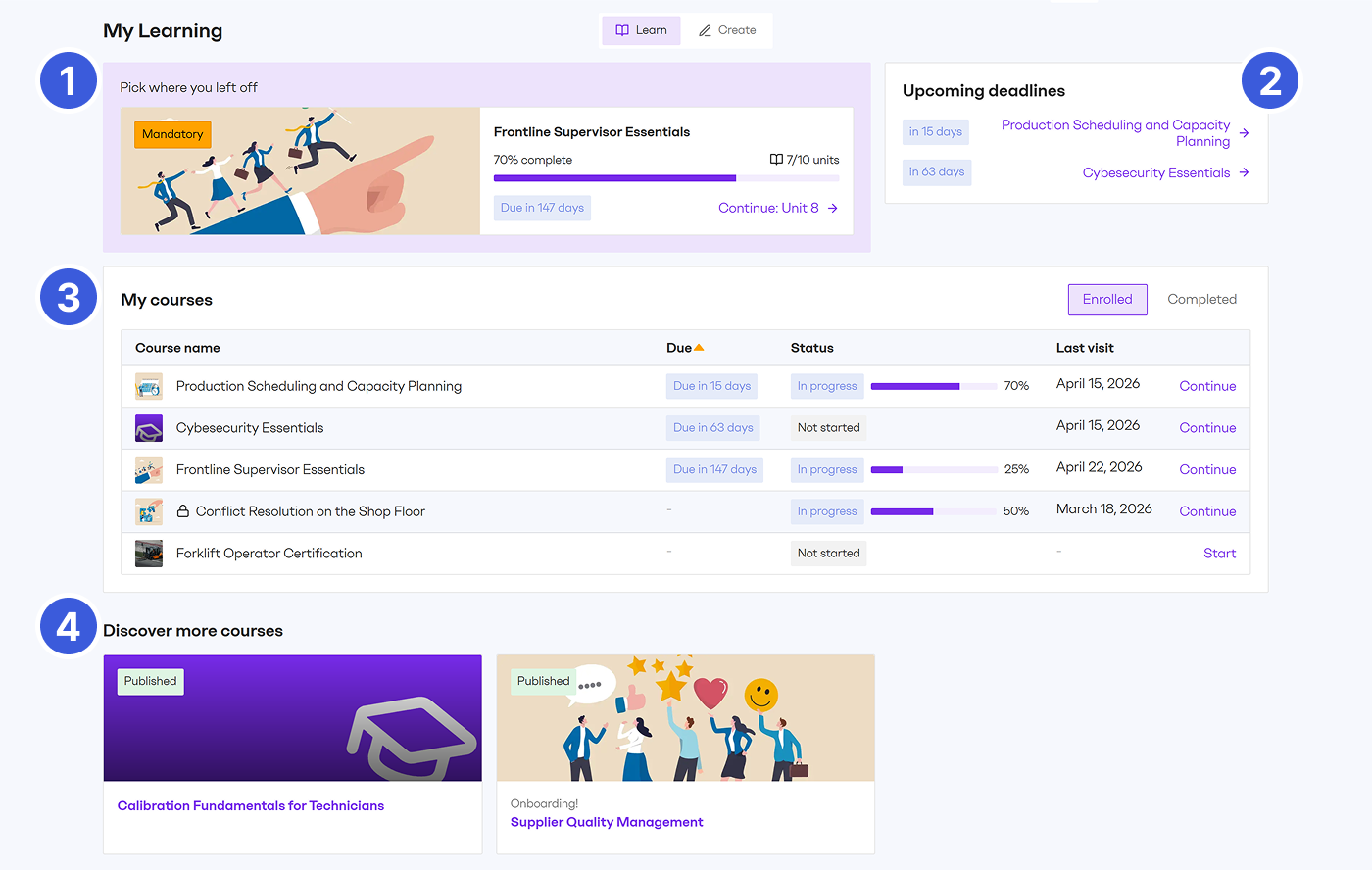The image size is (1372, 870).
Task: Click the book icon showing 7/10 units
Action: click(x=776, y=160)
